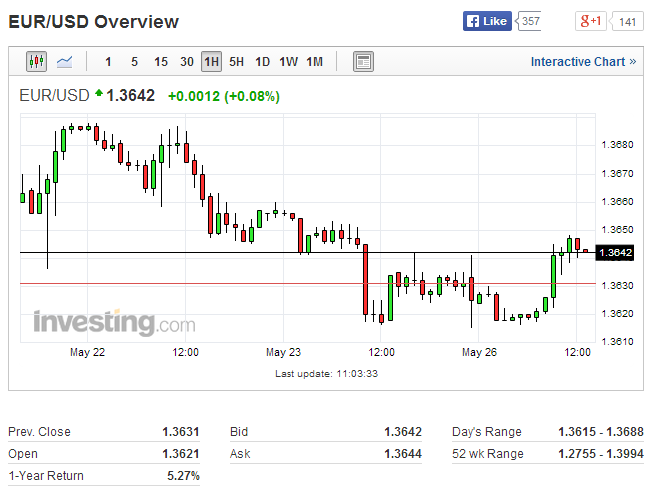The height and width of the screenshot is (499, 656).
Task: Click the 1.3620 price axis label
Action: click(618, 314)
